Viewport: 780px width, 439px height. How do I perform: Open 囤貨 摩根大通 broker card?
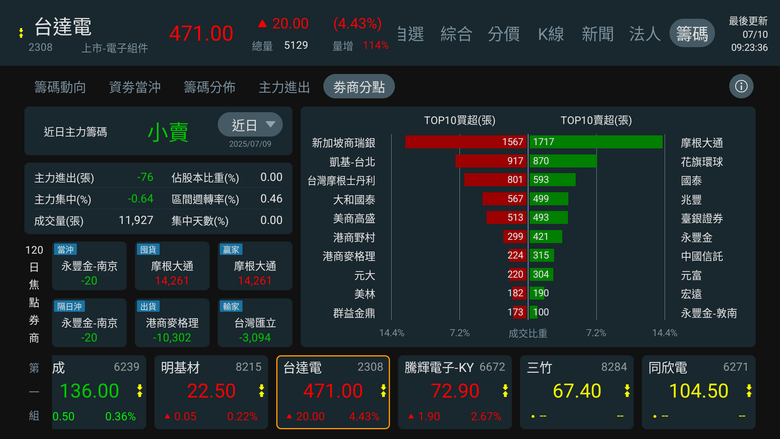172,266
